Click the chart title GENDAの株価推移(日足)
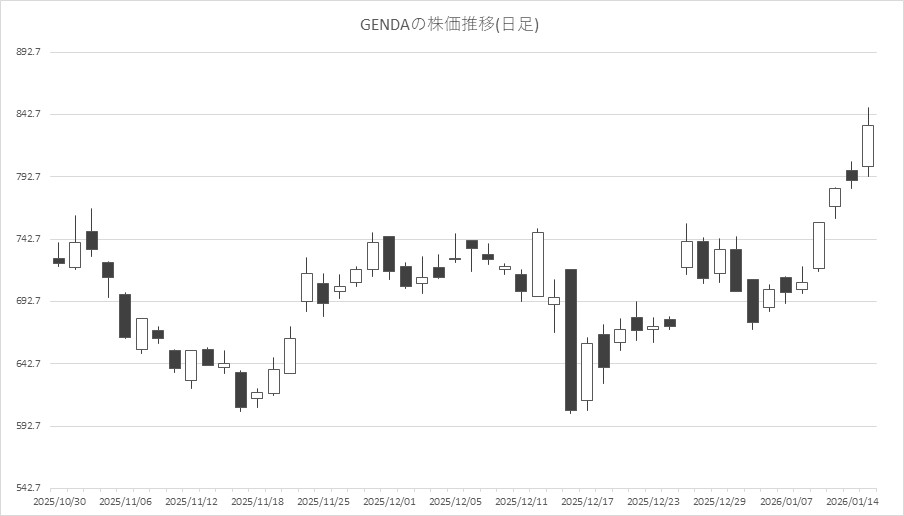 point(449,25)
